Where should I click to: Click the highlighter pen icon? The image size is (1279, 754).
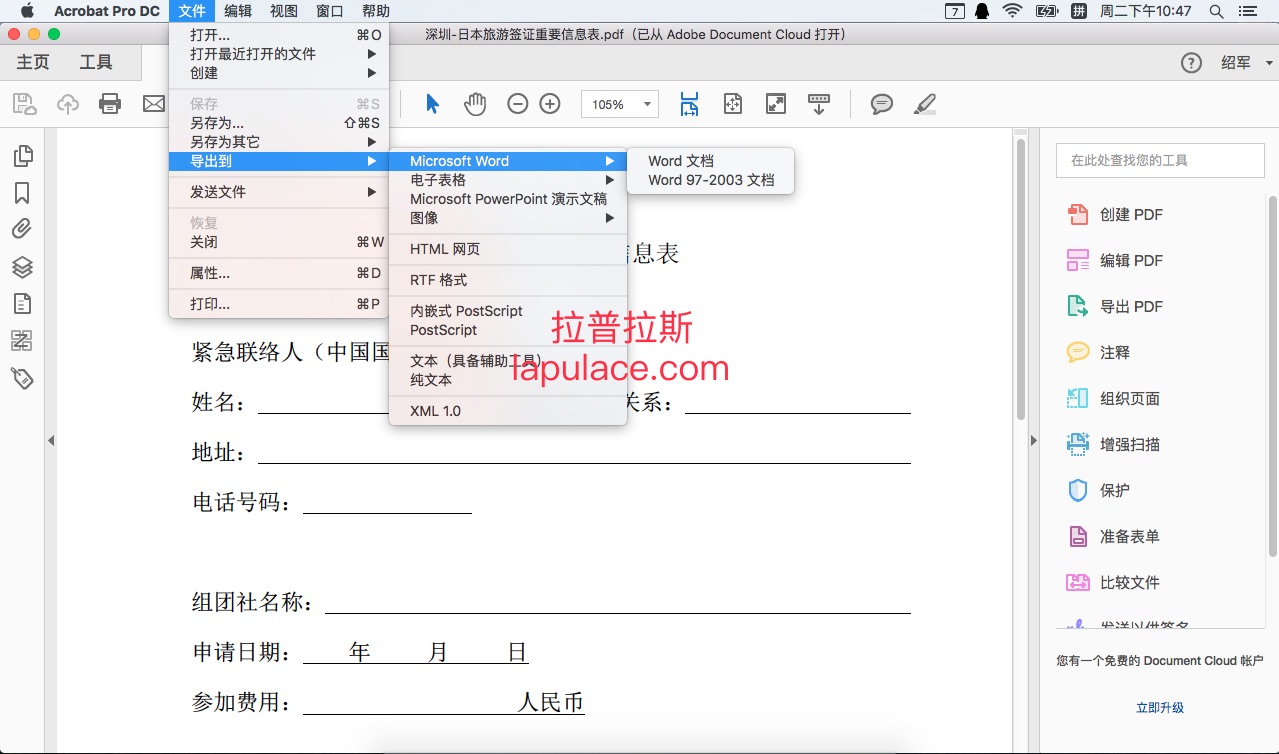925,104
